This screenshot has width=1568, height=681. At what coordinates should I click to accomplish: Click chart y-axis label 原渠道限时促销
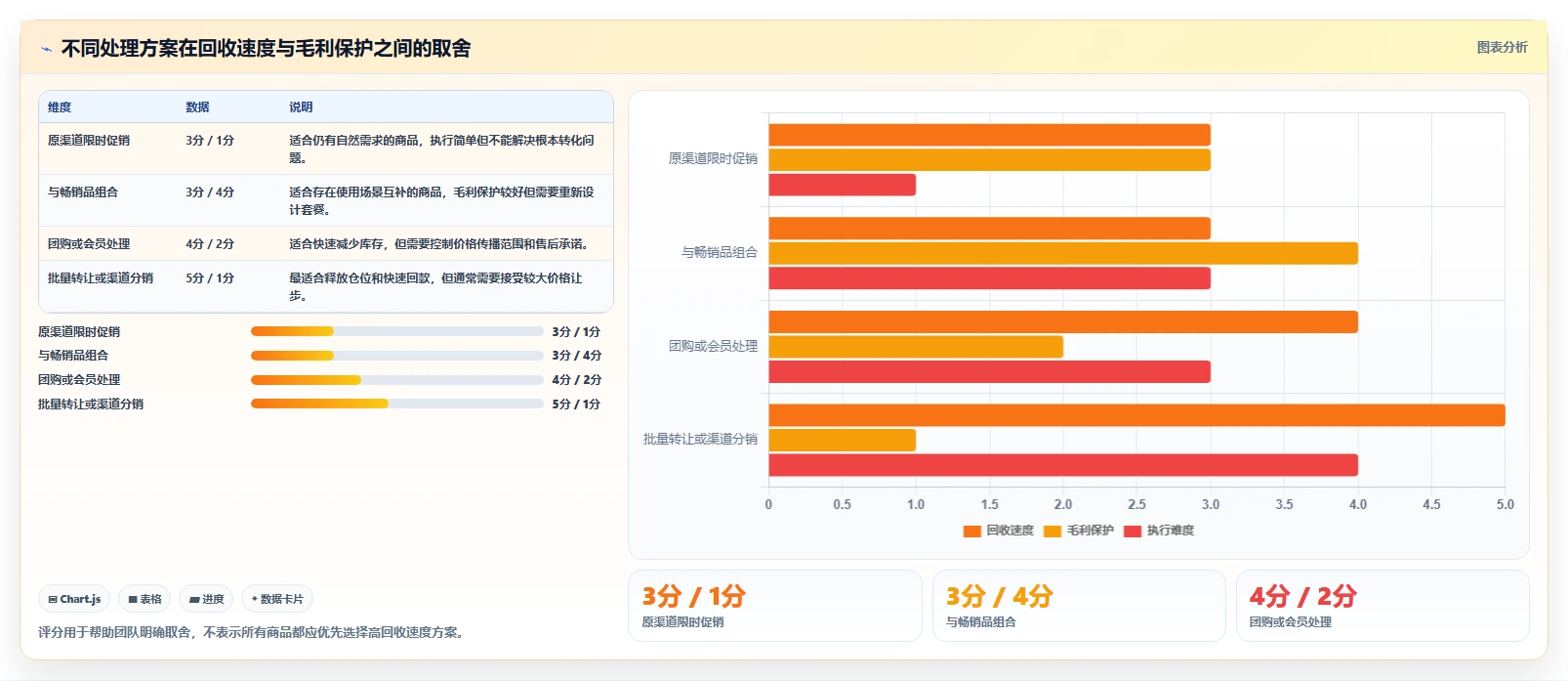pyautogui.click(x=713, y=158)
